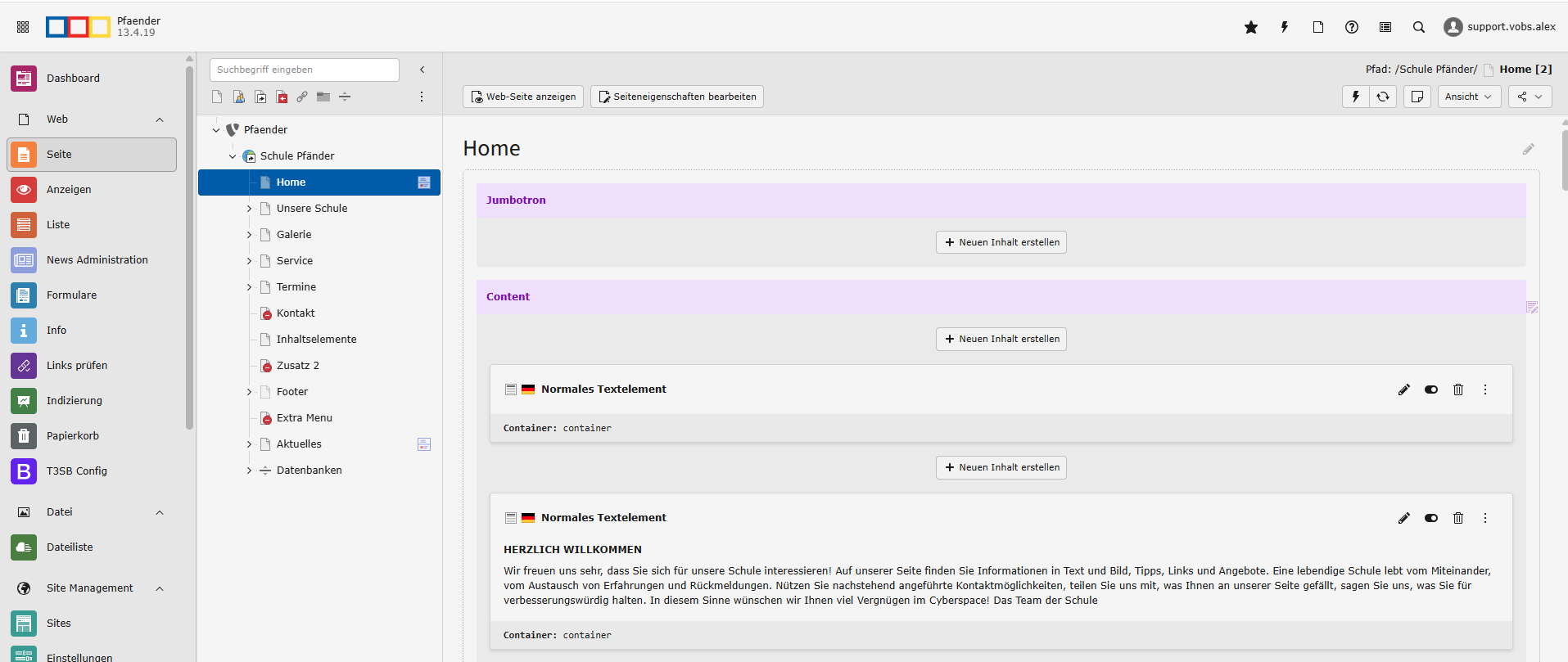The height and width of the screenshot is (662, 1568).
Task: Open the Ansicht dropdown
Action: coord(1468,97)
